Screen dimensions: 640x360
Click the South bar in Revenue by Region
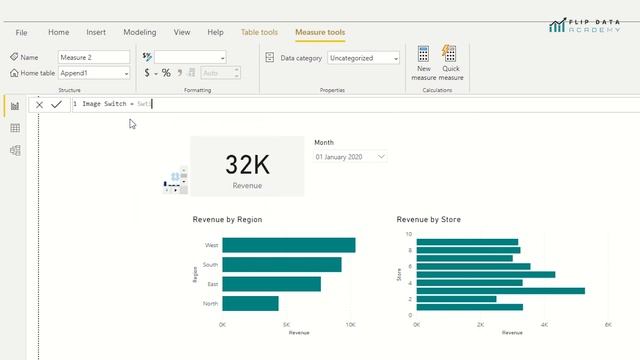[282, 264]
